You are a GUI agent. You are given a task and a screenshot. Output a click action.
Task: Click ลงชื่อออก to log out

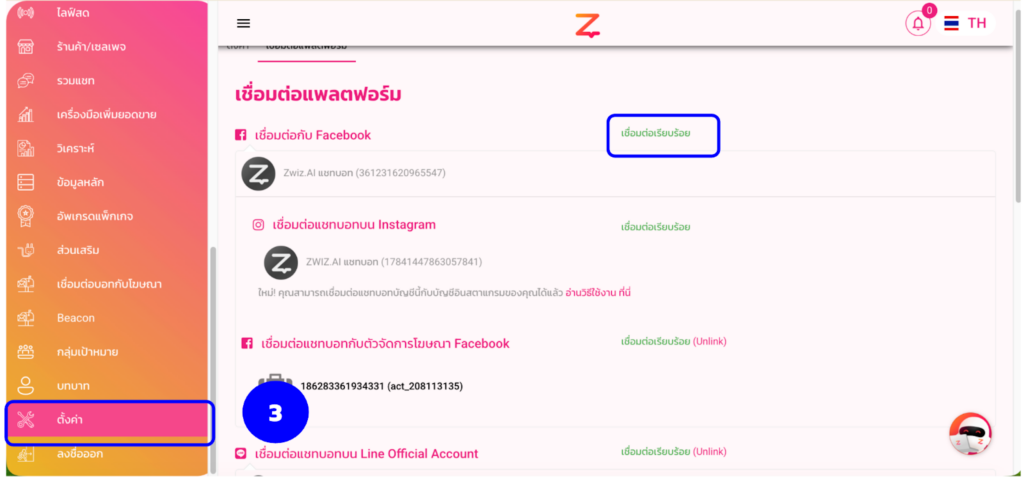[80, 453]
